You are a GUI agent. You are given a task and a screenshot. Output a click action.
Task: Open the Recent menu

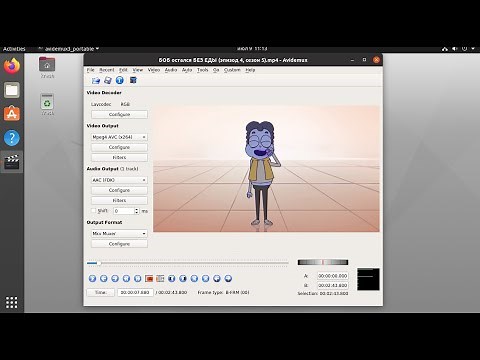coord(107,70)
